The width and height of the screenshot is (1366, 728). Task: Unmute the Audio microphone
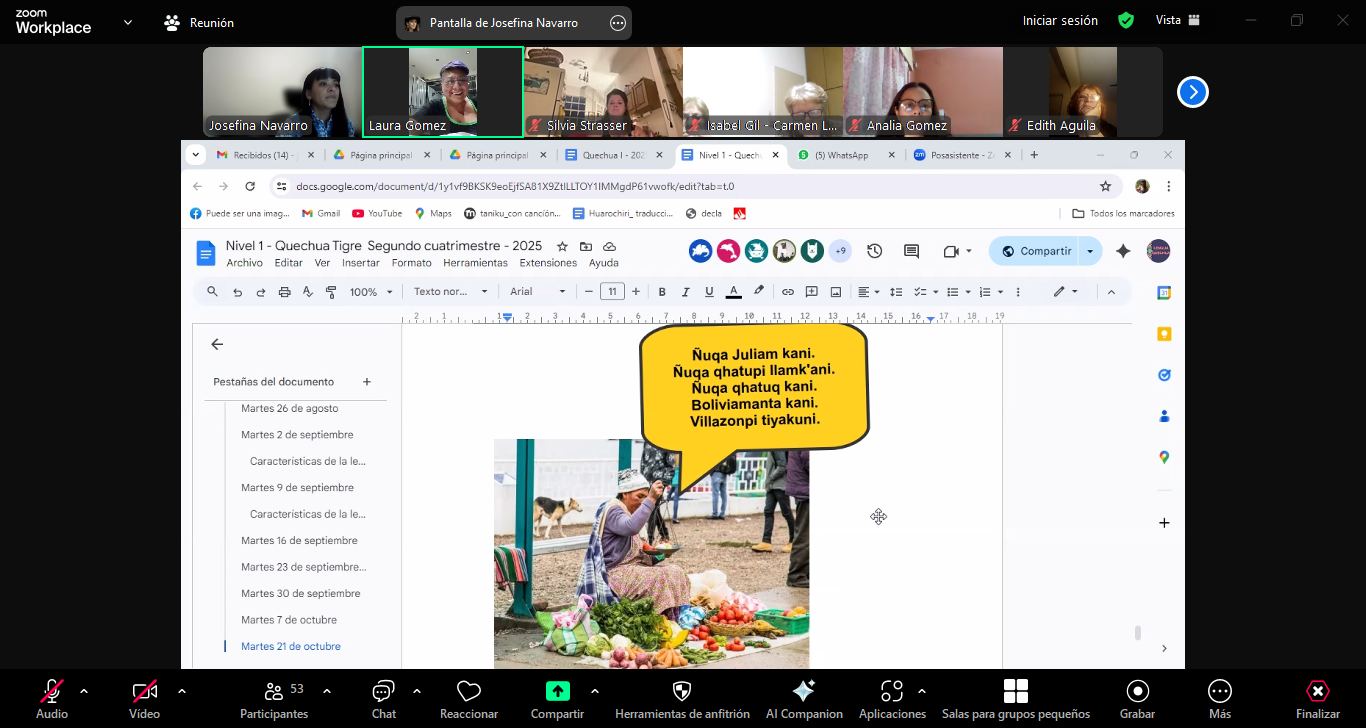pyautogui.click(x=51, y=692)
